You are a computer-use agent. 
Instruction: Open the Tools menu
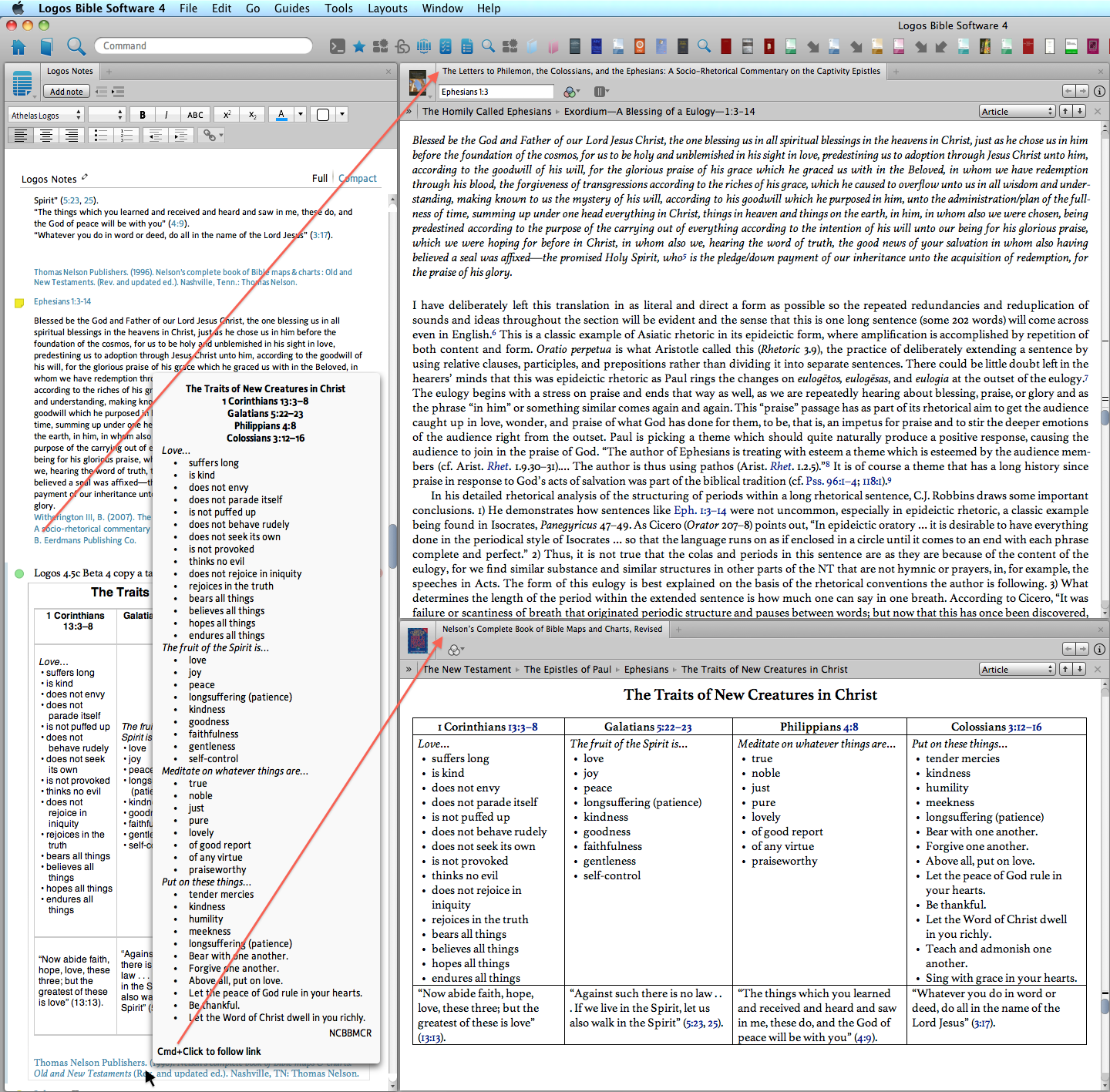pyautogui.click(x=338, y=8)
